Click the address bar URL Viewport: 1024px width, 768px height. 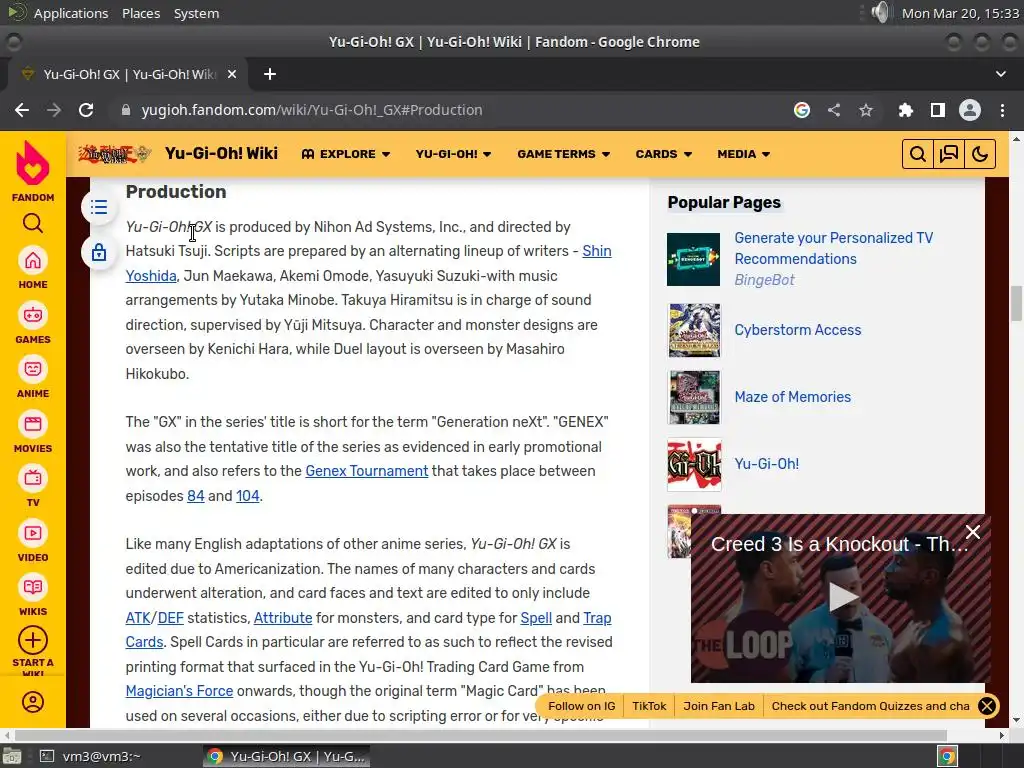point(312,110)
